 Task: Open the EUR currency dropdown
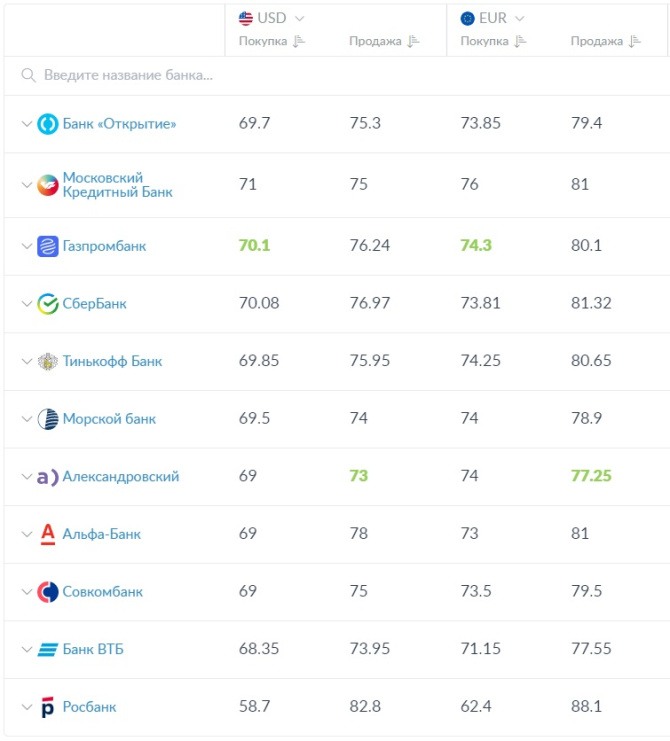pos(493,18)
